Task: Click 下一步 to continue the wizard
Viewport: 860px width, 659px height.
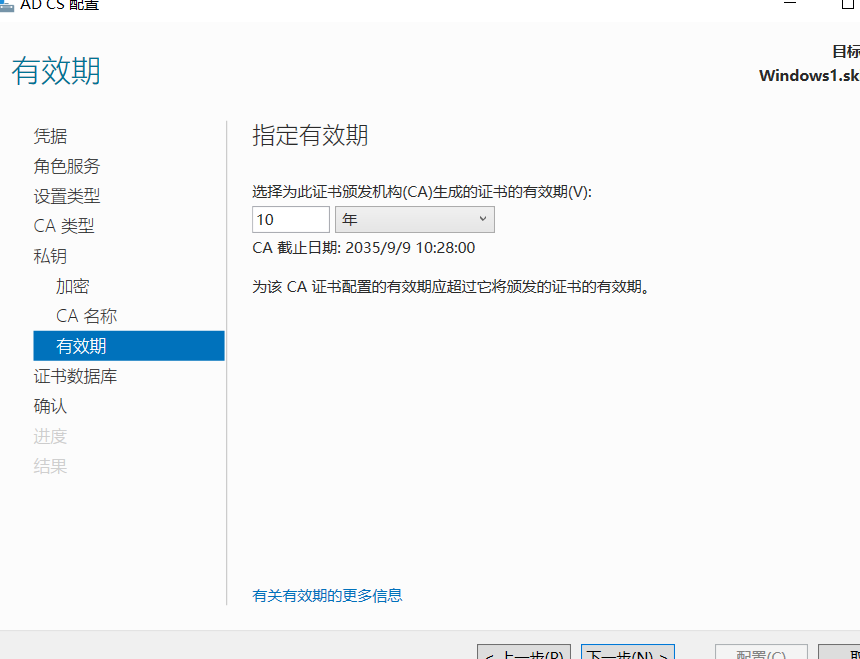Action: click(627, 652)
